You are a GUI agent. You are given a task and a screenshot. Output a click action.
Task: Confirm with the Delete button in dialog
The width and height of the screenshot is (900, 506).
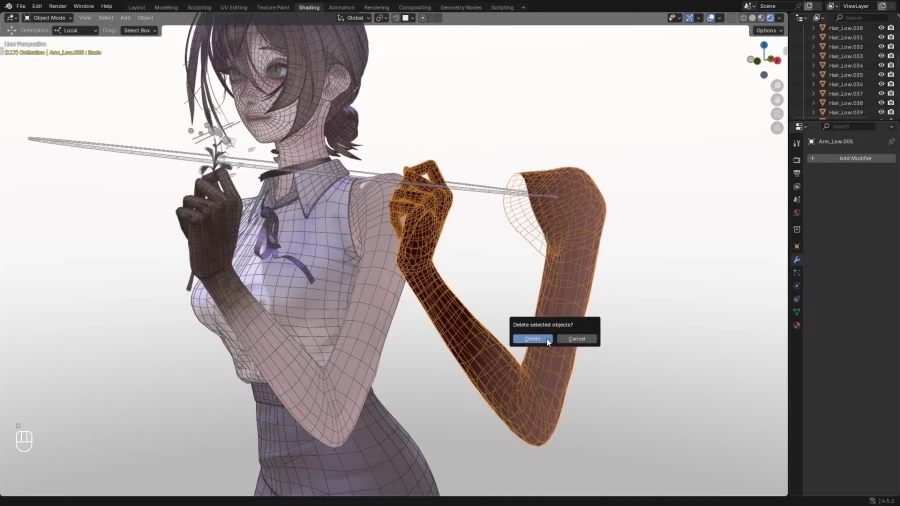click(532, 338)
